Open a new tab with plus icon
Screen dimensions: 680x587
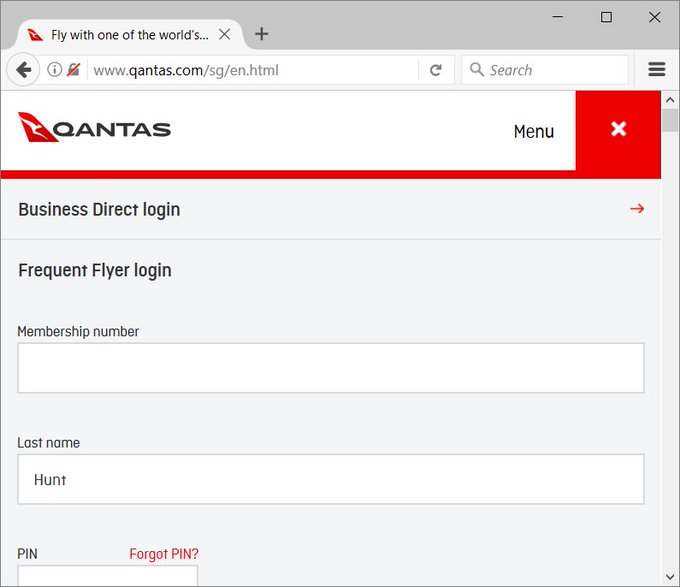[x=261, y=34]
